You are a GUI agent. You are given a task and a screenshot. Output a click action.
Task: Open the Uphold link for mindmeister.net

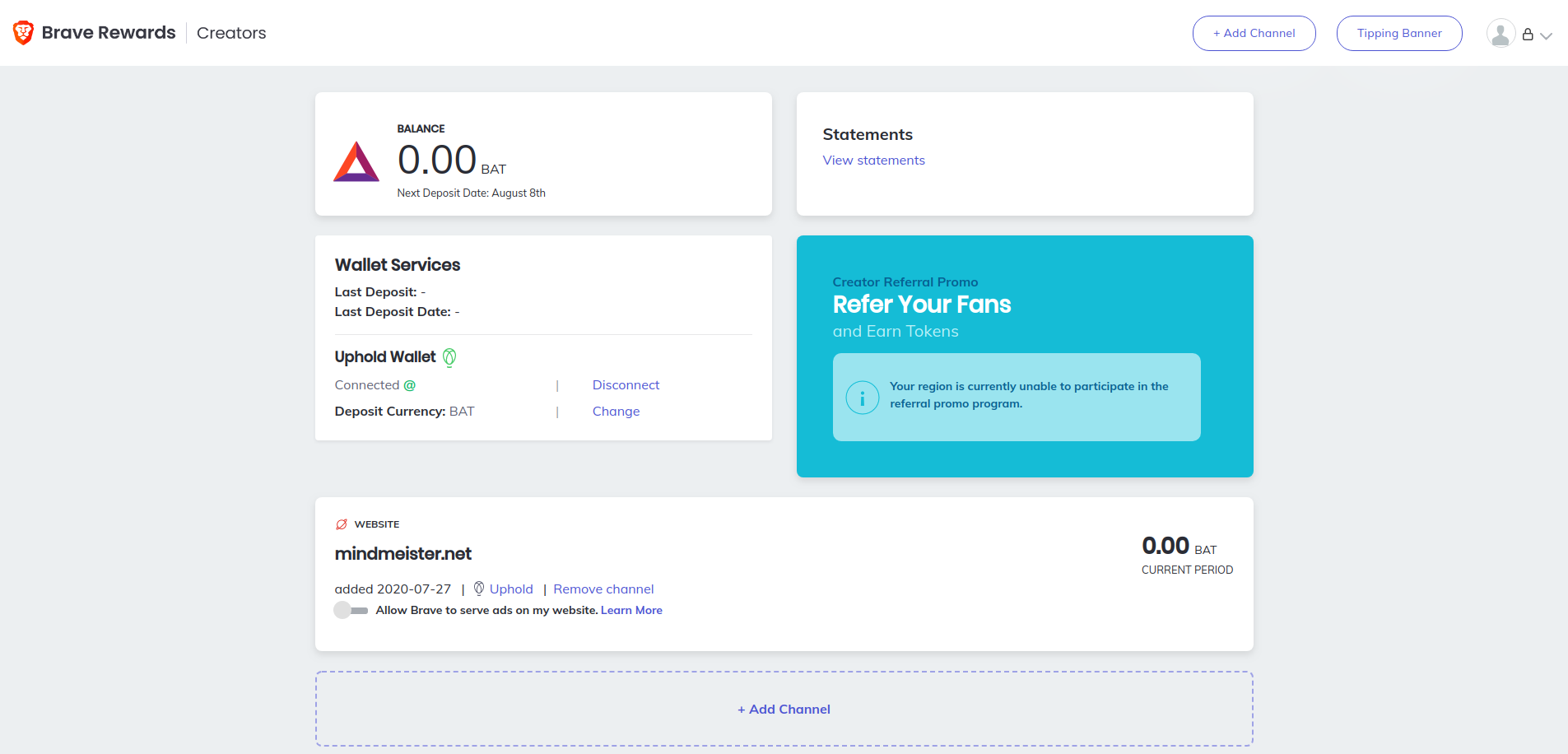point(511,589)
